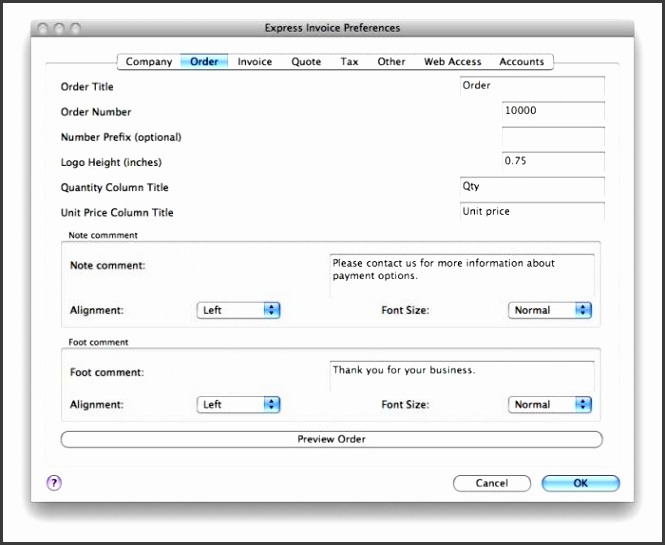The height and width of the screenshot is (545, 665).
Task: Click into the Foot comment text box
Action: pos(462,376)
